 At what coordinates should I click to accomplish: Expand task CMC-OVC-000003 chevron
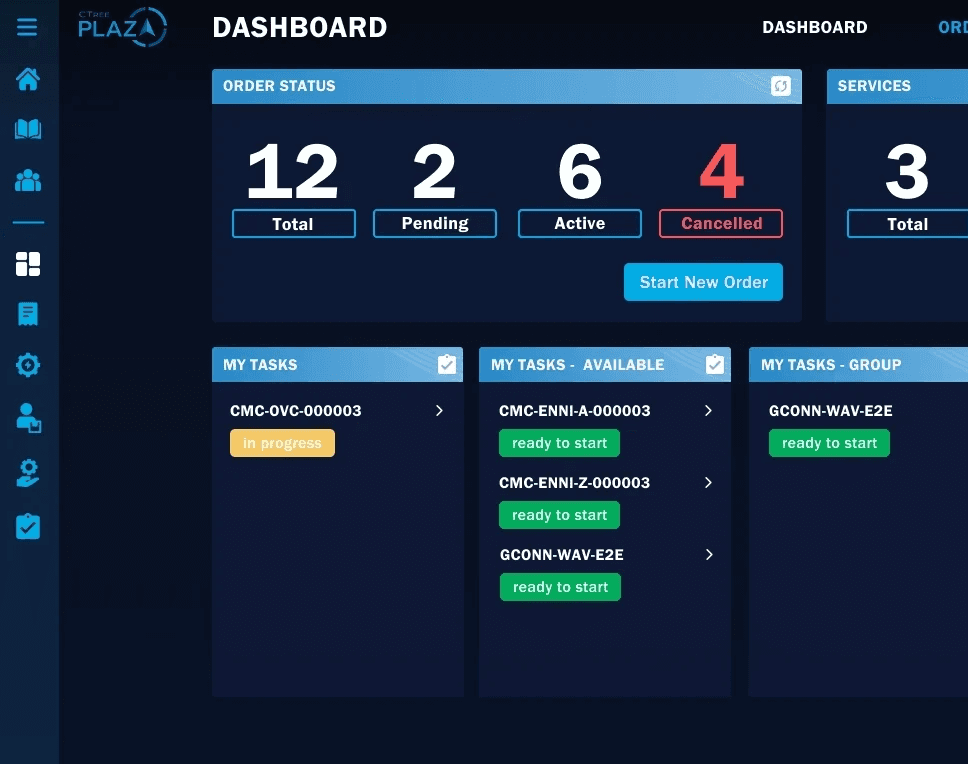pos(439,410)
